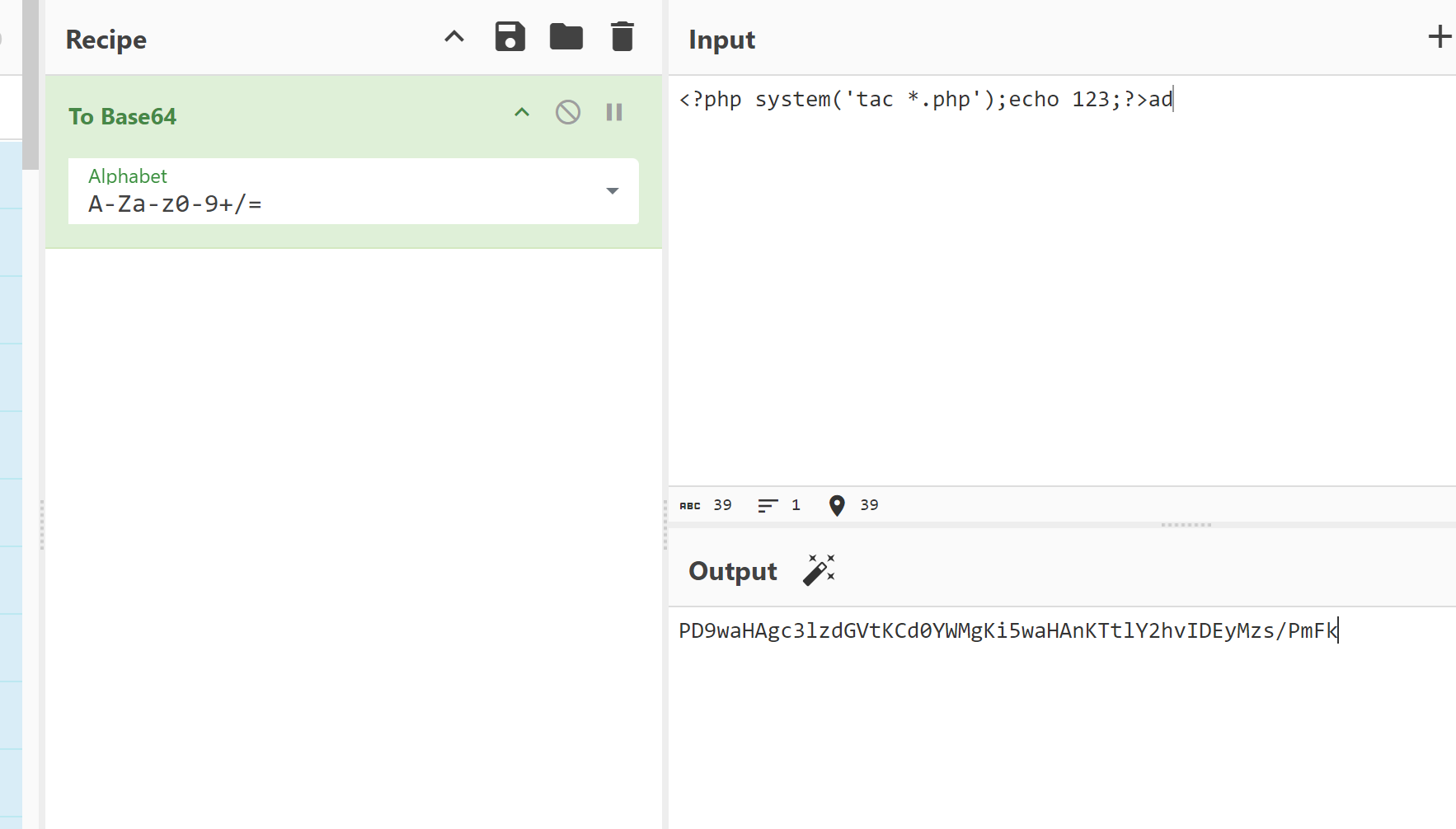
Task: Click the To Base64 operation title
Action: 123,116
